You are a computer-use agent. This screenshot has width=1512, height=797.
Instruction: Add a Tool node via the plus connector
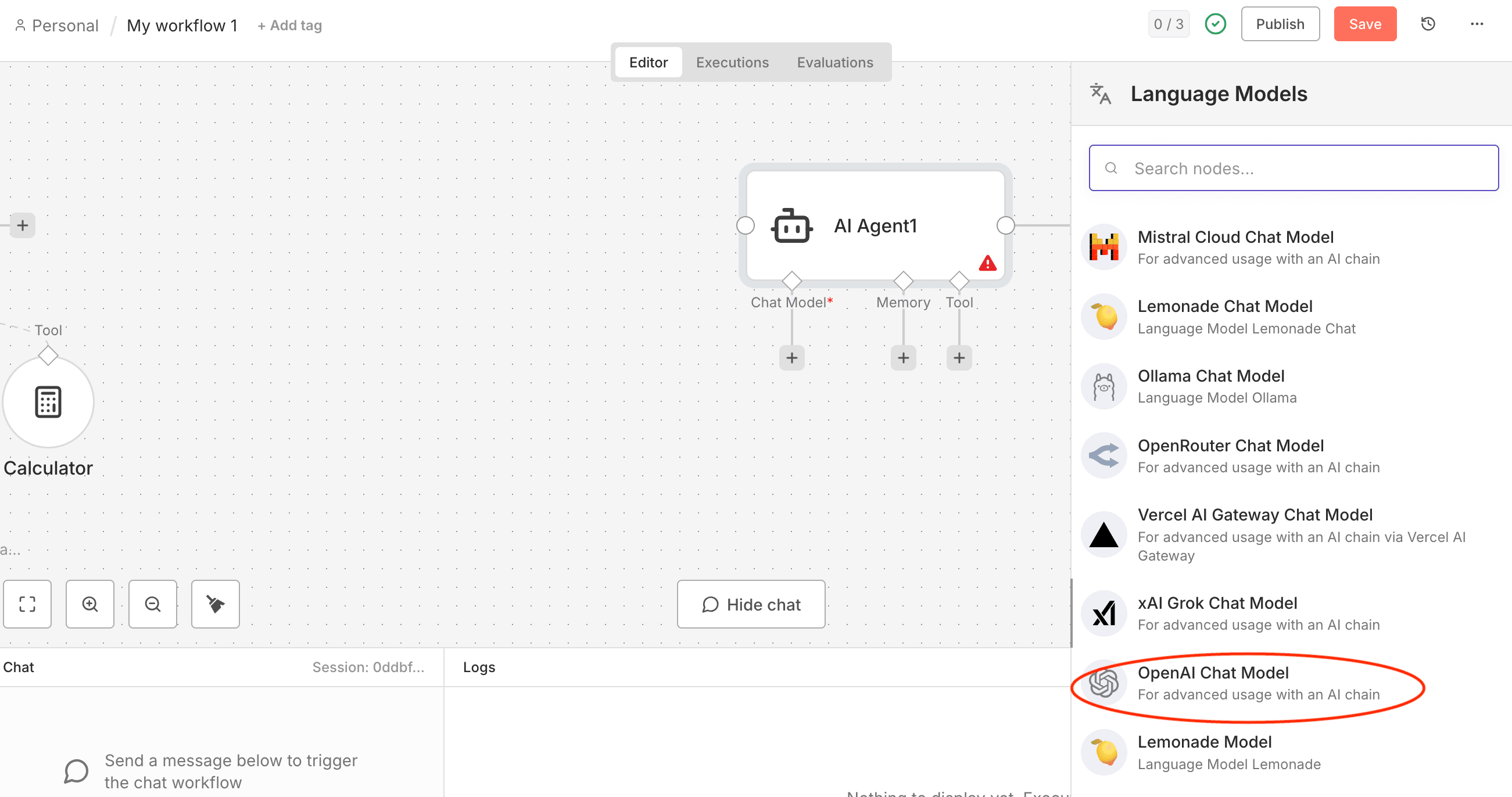[x=958, y=357]
